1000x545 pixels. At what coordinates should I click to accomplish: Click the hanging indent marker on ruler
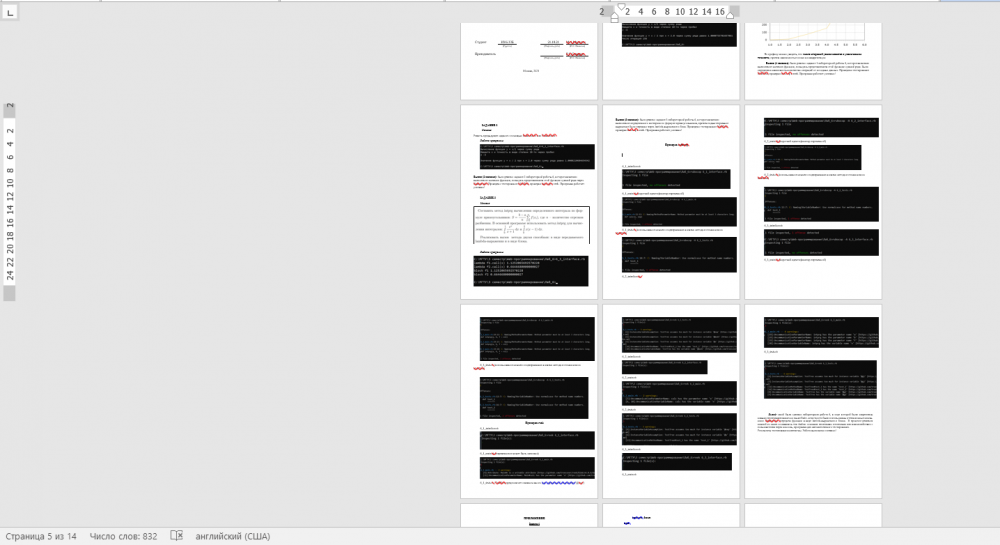coord(614,13)
